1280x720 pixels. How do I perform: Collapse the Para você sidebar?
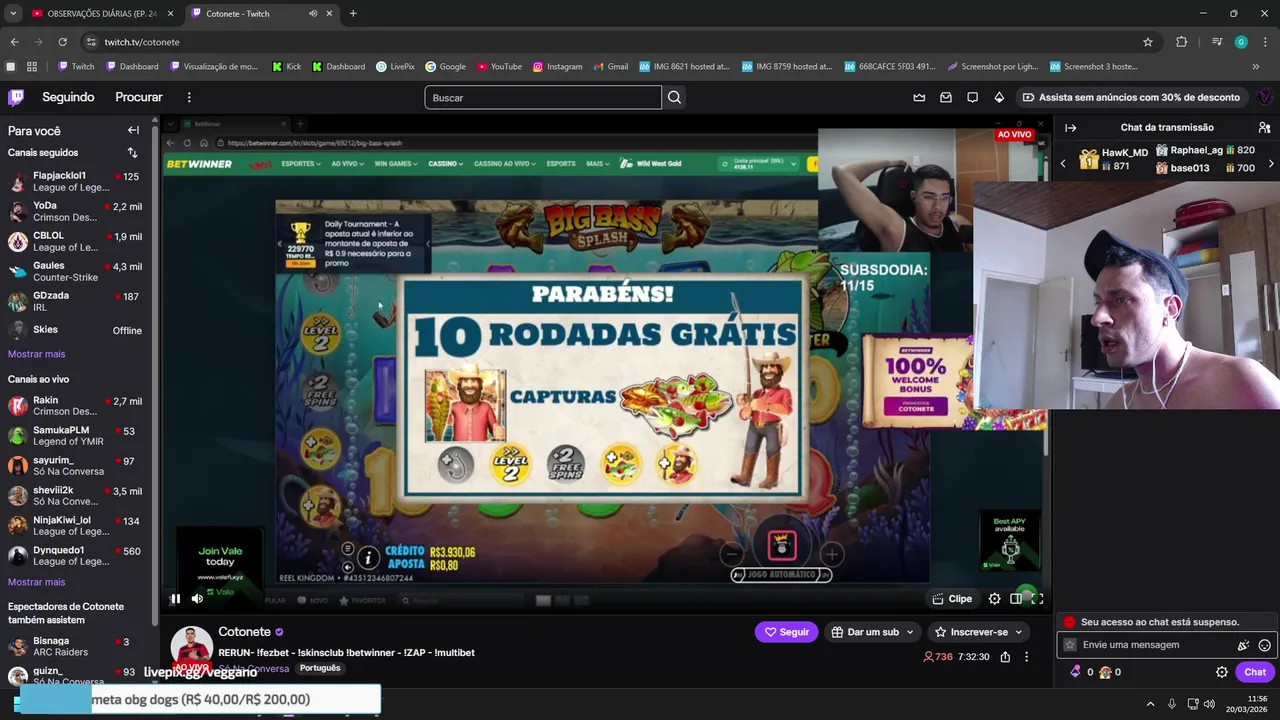[133, 130]
